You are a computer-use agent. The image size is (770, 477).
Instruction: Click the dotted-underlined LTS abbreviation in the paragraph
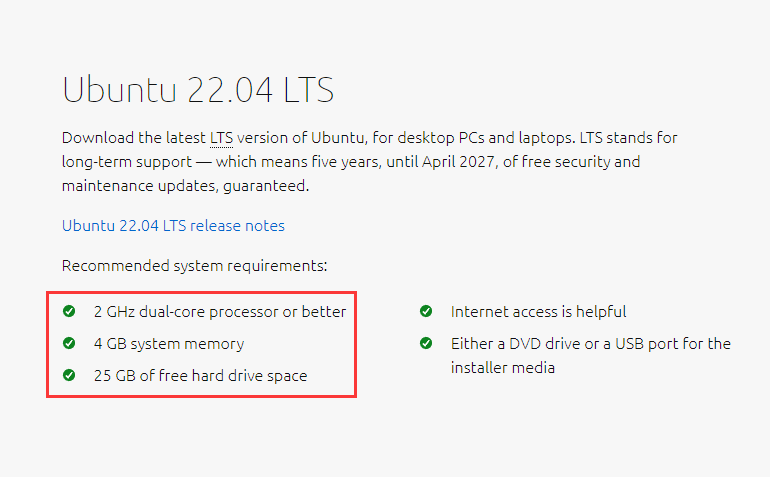(221, 138)
